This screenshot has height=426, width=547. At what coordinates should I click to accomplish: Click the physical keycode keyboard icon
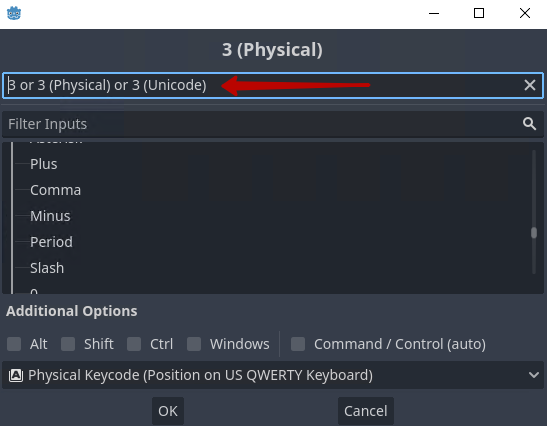click(x=16, y=375)
